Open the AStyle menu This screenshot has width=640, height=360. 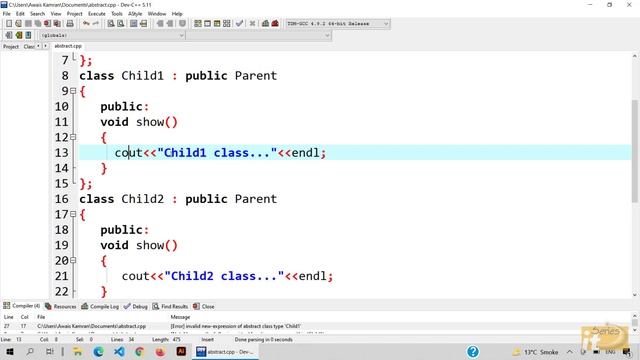coord(135,14)
